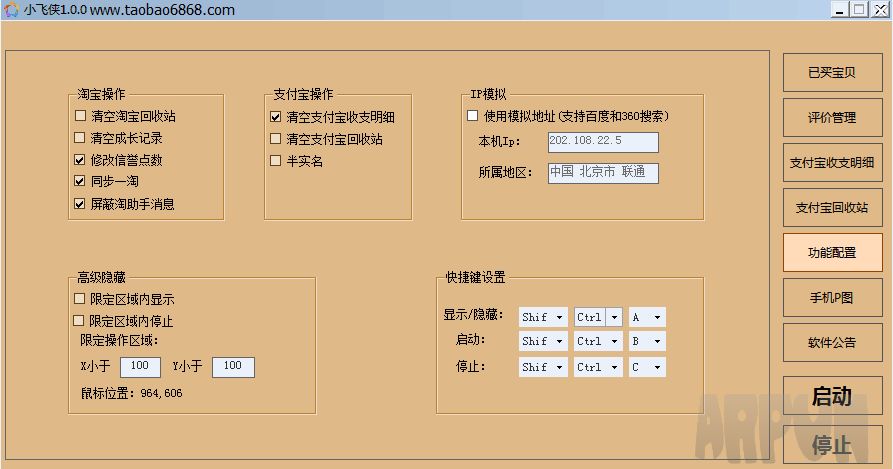The width and height of the screenshot is (893, 469).
Task: Enable 清空淘宝回收站 checkbox
Action: coord(80,116)
